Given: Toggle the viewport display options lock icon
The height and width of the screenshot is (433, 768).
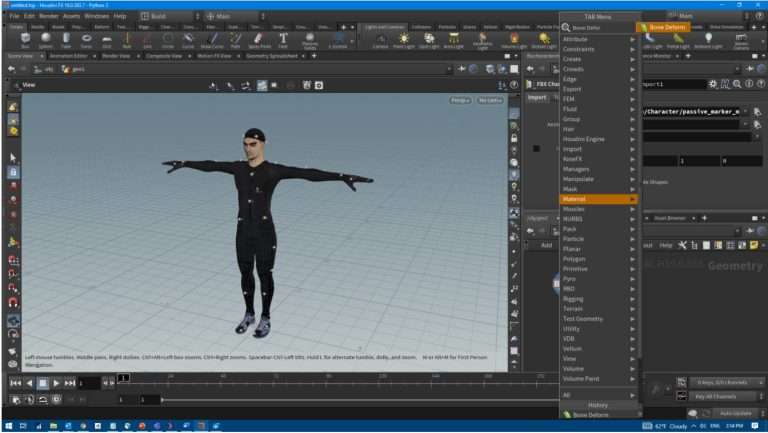Looking at the screenshot, I should pyautogui.click(x=514, y=138).
